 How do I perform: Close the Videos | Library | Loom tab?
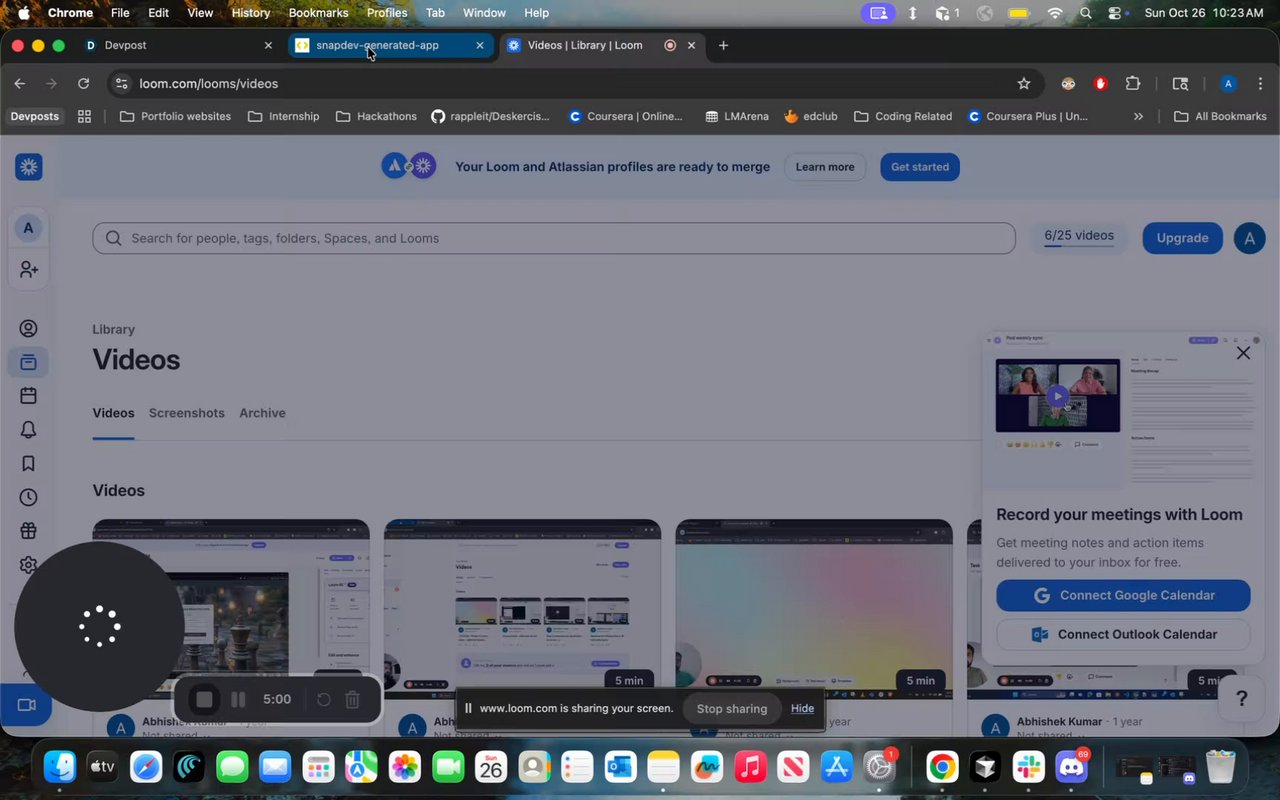tap(691, 45)
